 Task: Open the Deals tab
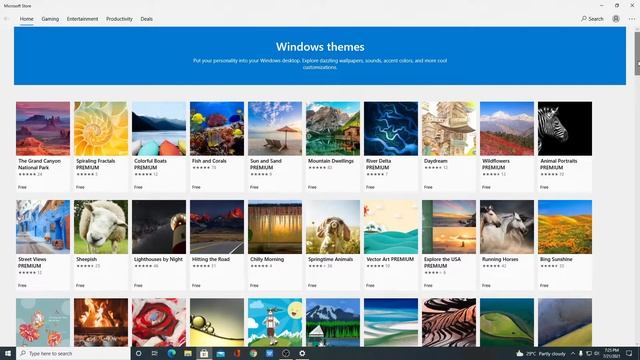click(147, 19)
